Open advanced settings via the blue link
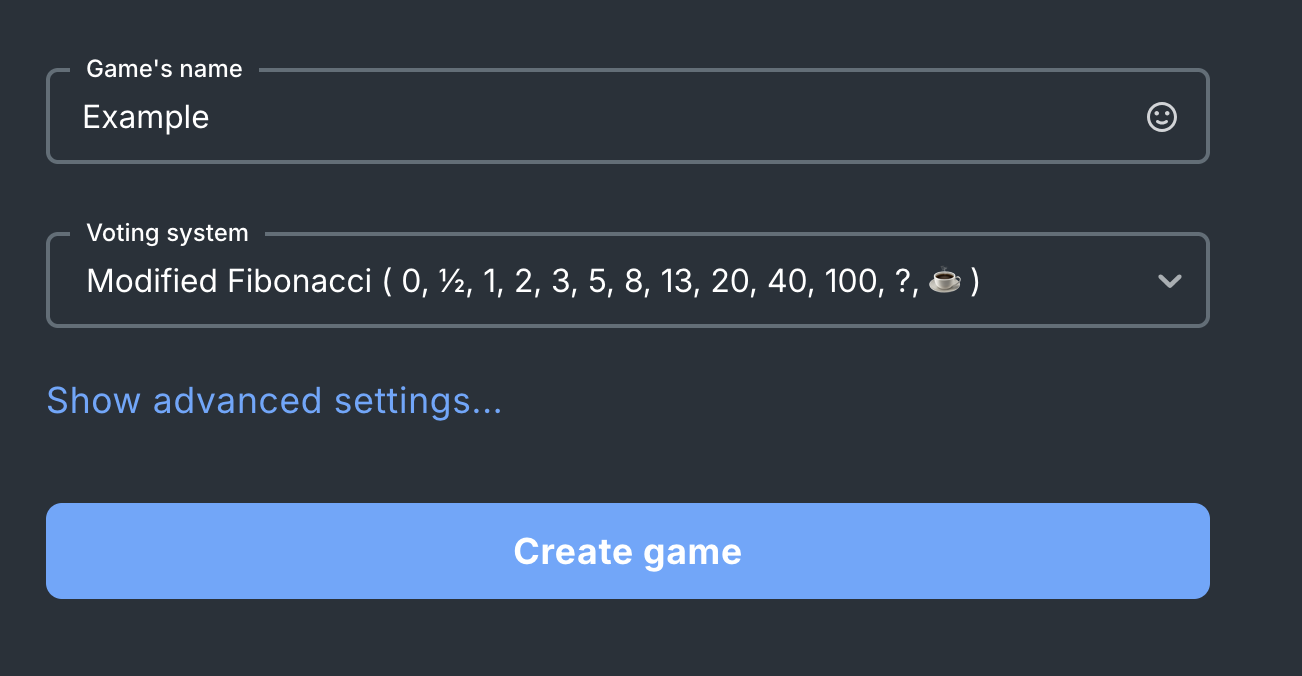 click(x=273, y=400)
